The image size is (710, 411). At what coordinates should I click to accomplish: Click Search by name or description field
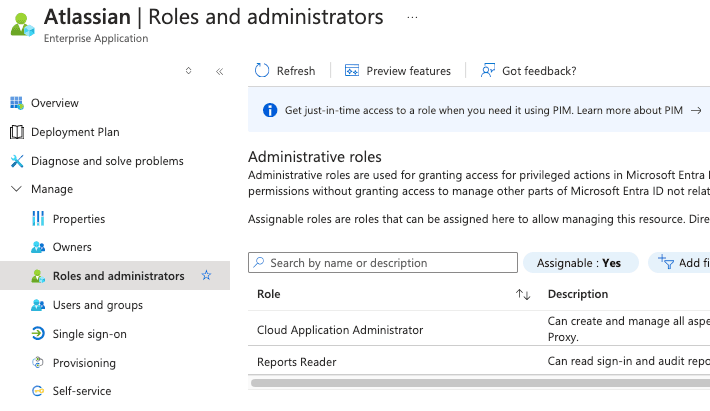click(383, 263)
